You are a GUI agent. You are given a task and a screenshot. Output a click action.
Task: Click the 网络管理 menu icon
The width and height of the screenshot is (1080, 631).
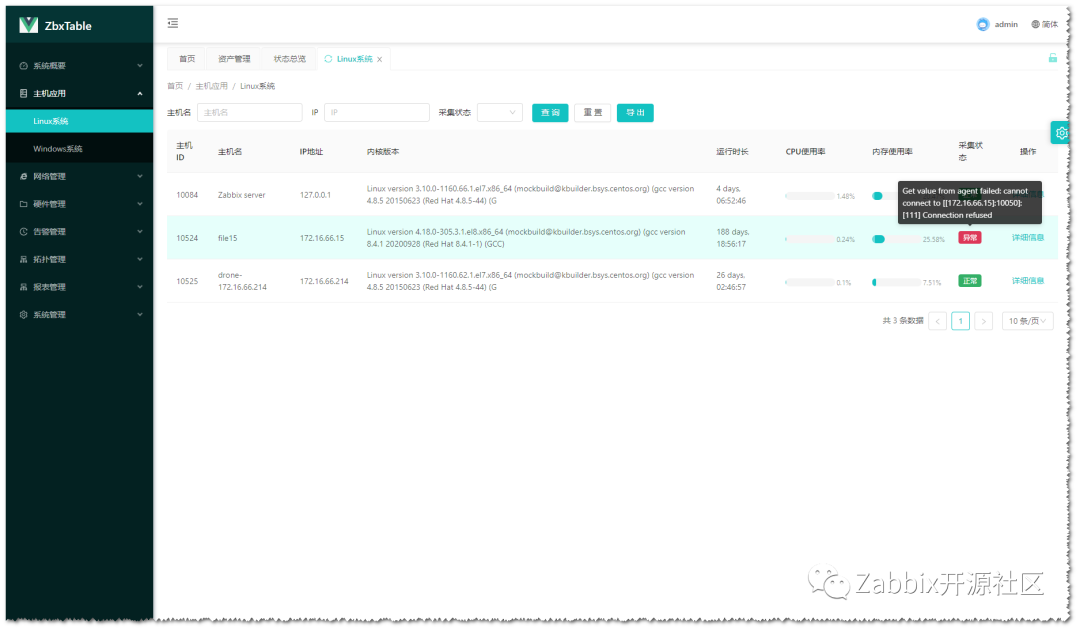coord(23,176)
